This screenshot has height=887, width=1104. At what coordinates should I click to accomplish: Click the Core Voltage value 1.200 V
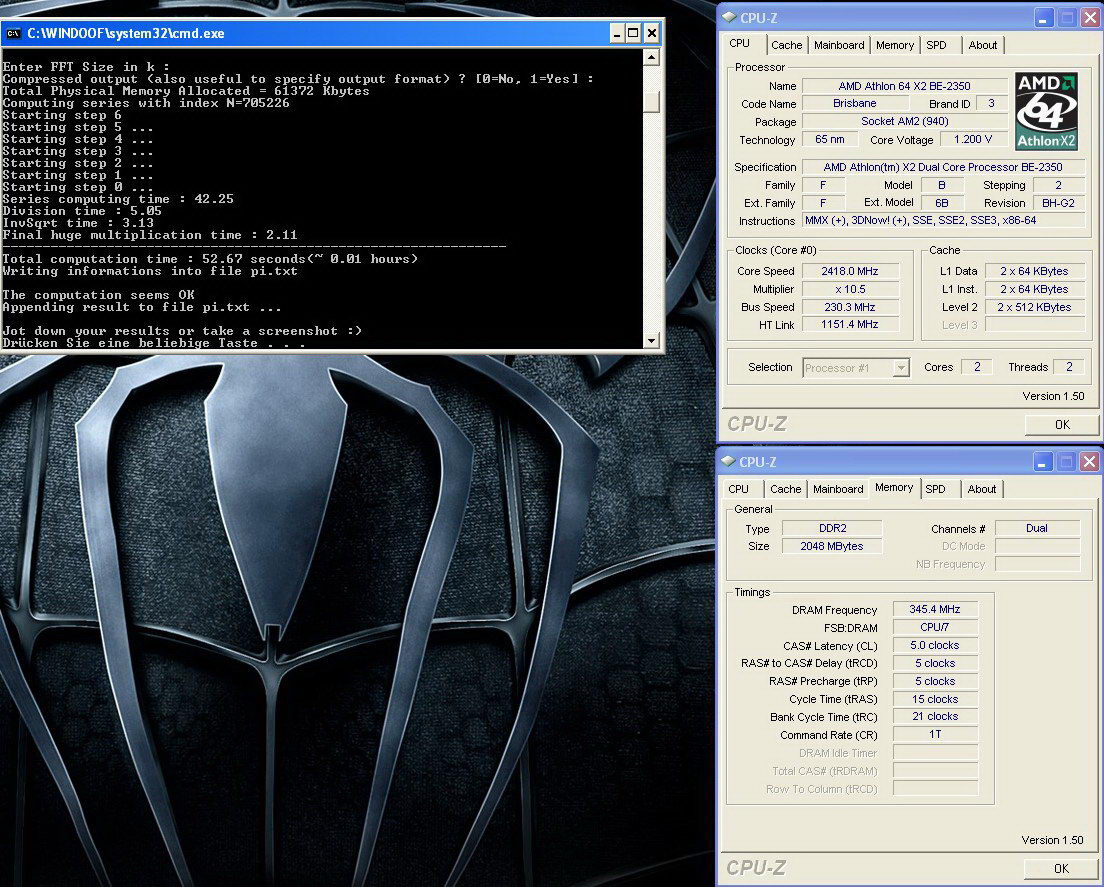[x=972, y=139]
